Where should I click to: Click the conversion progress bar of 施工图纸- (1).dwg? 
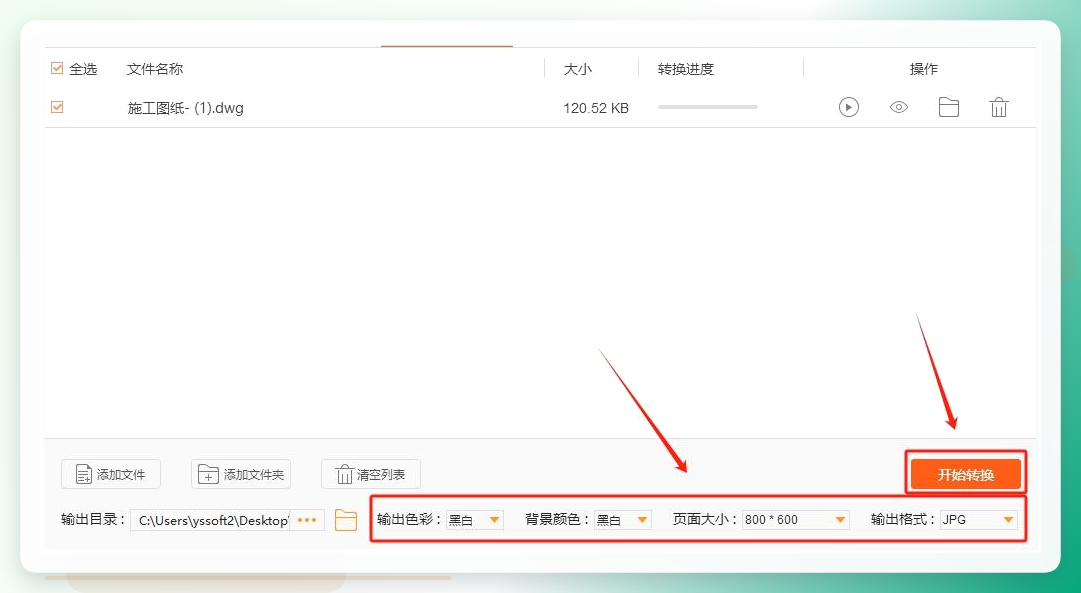pyautogui.click(x=708, y=107)
